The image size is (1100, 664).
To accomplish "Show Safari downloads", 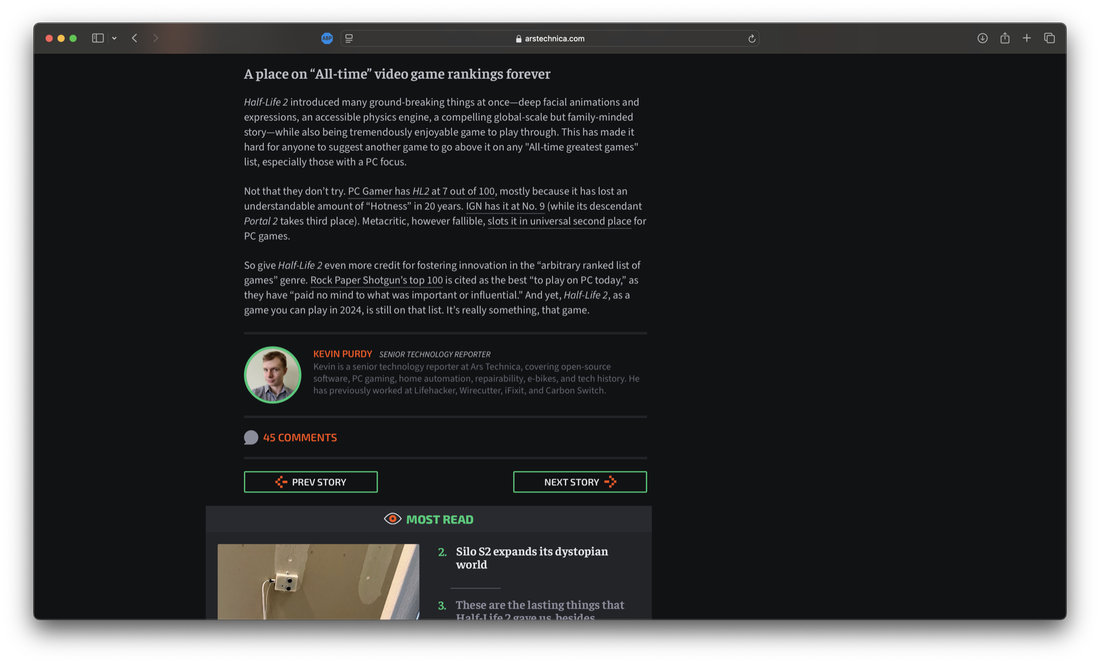I will coord(982,39).
